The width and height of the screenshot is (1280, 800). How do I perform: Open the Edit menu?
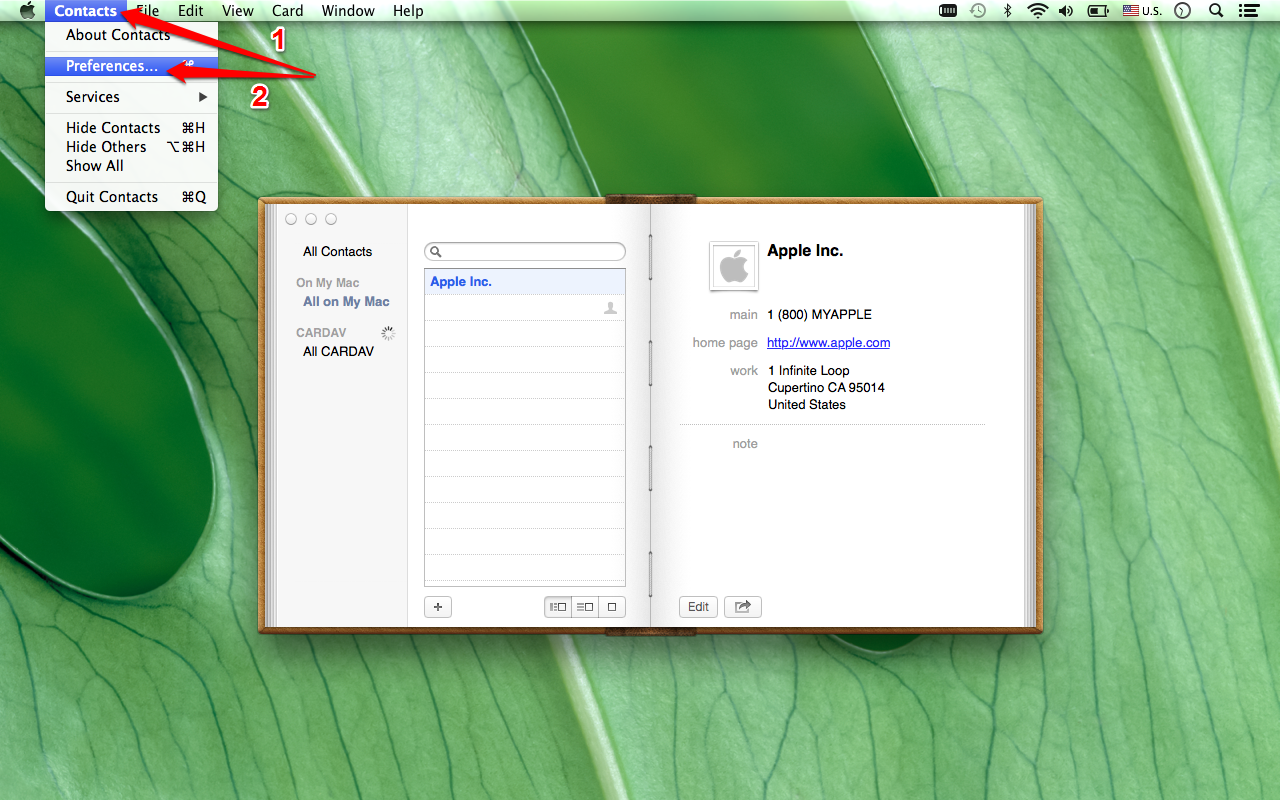pos(190,11)
